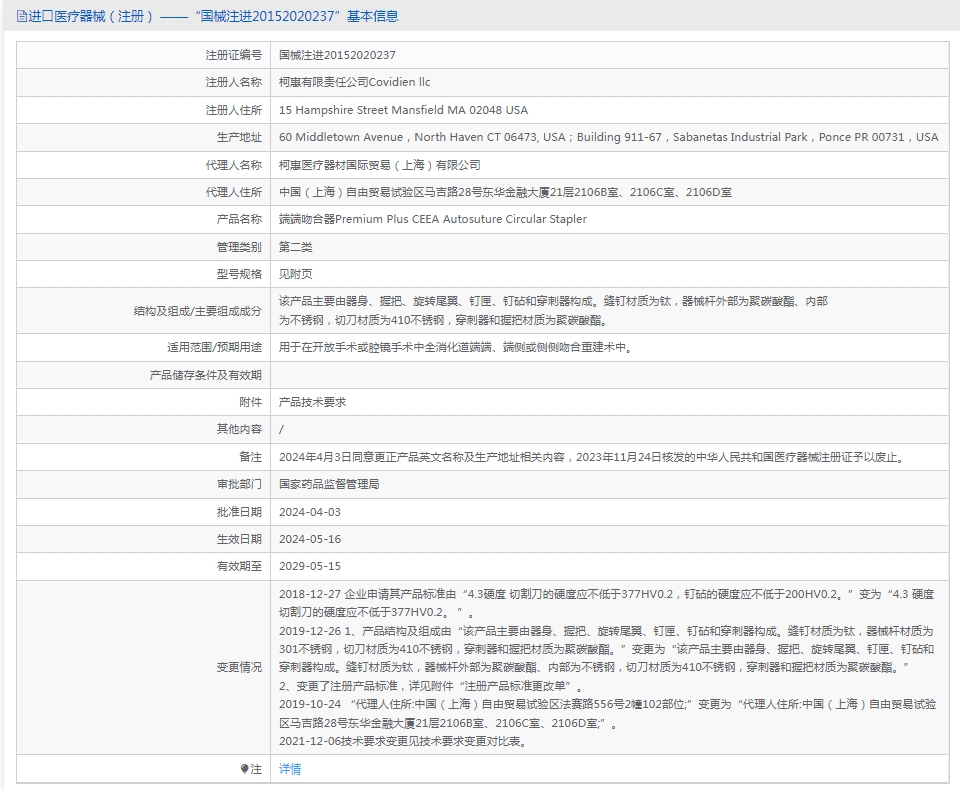Select the 见附页 value
Screen dimensions: 960x789
[x=296, y=274]
